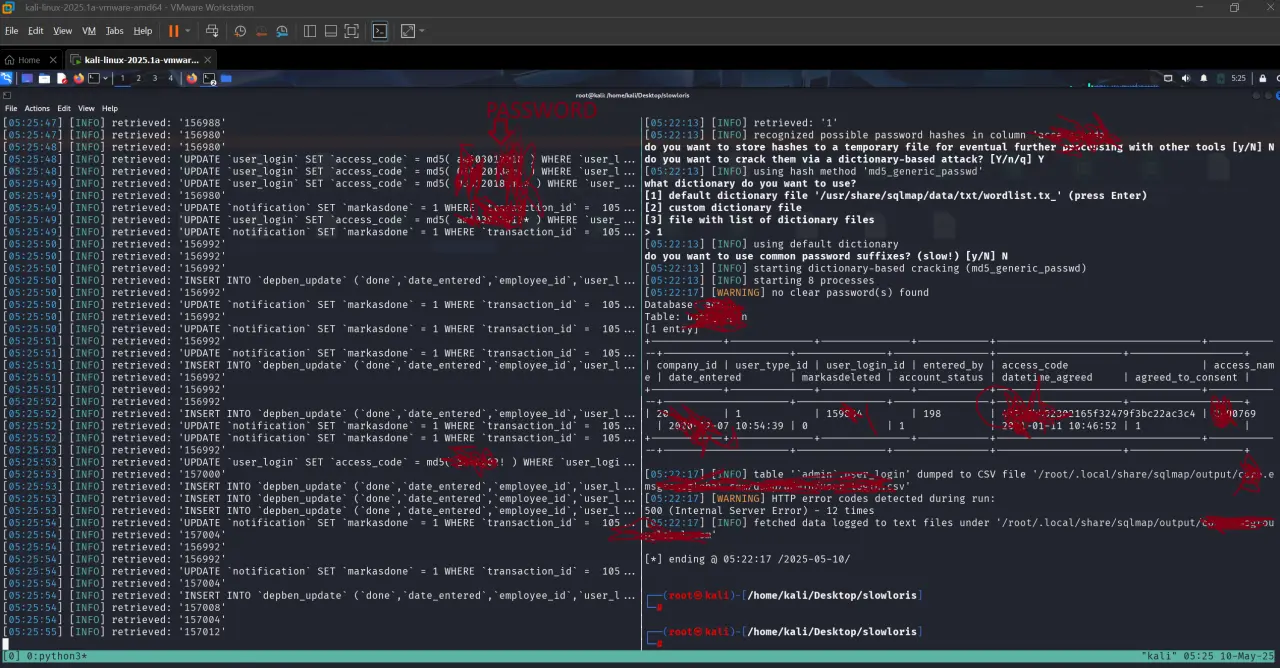Screen dimensions: 1280x668
Task: Close the kali-linux VM tab
Action: point(207,60)
